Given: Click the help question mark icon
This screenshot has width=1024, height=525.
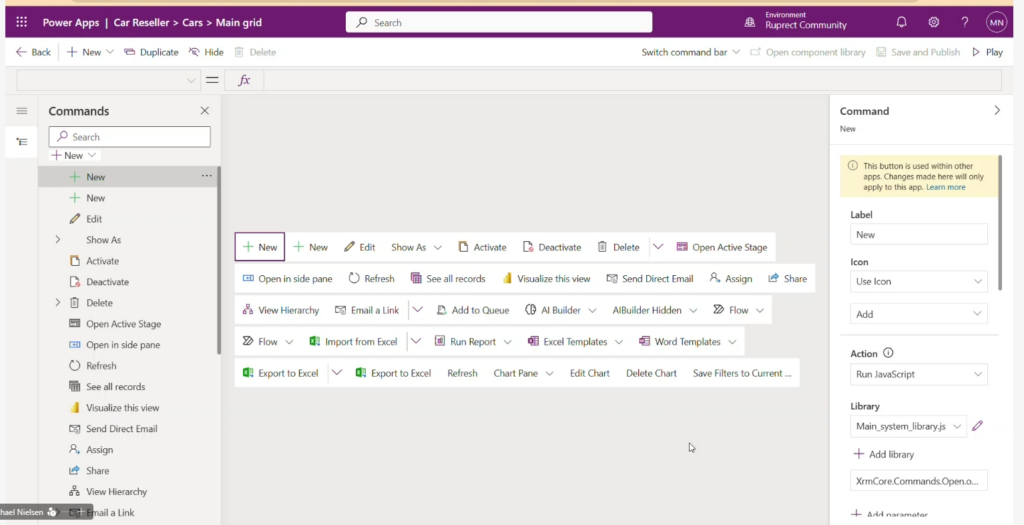Looking at the screenshot, I should (964, 22).
